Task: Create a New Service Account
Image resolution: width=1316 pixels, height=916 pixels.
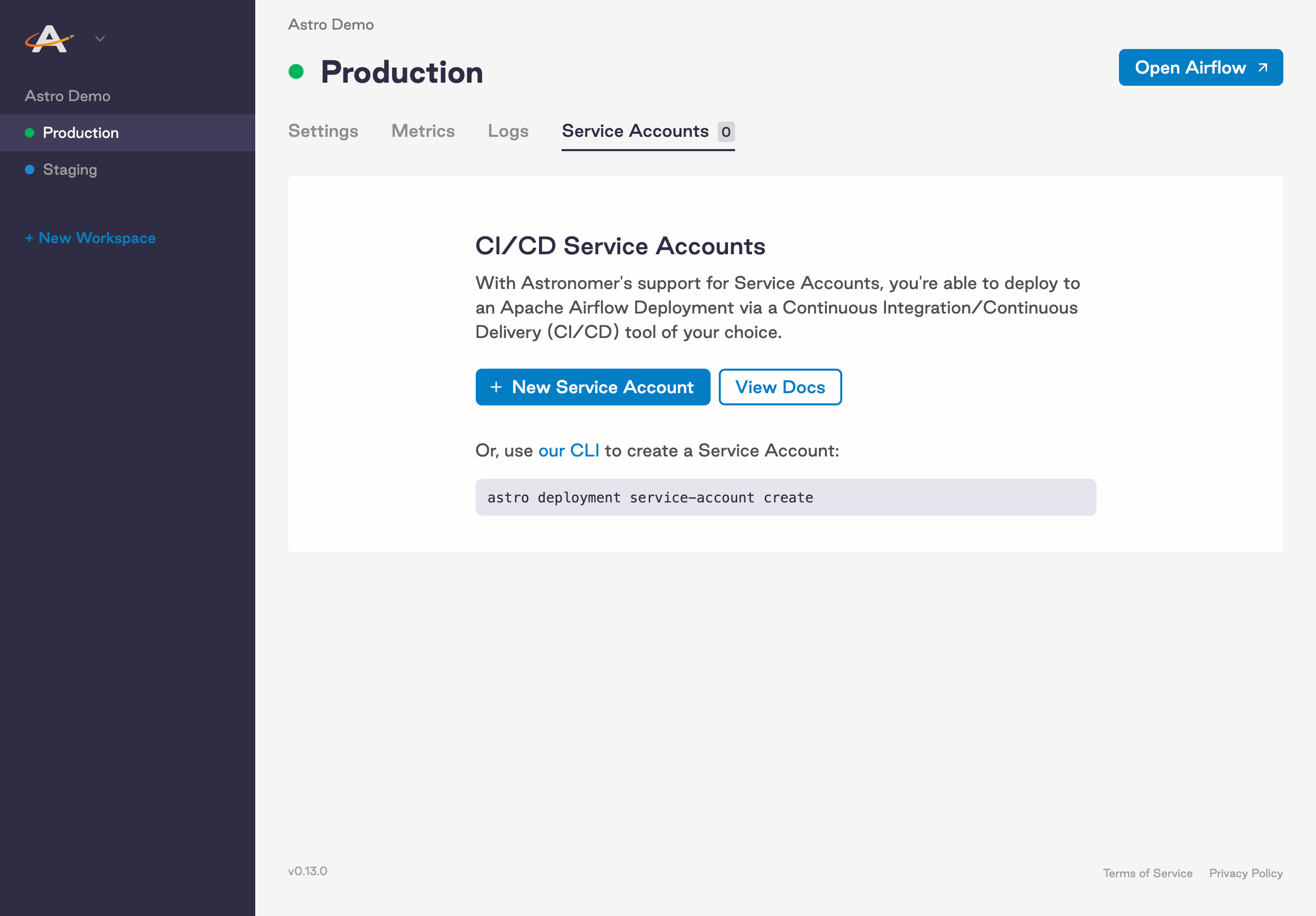Action: point(593,387)
